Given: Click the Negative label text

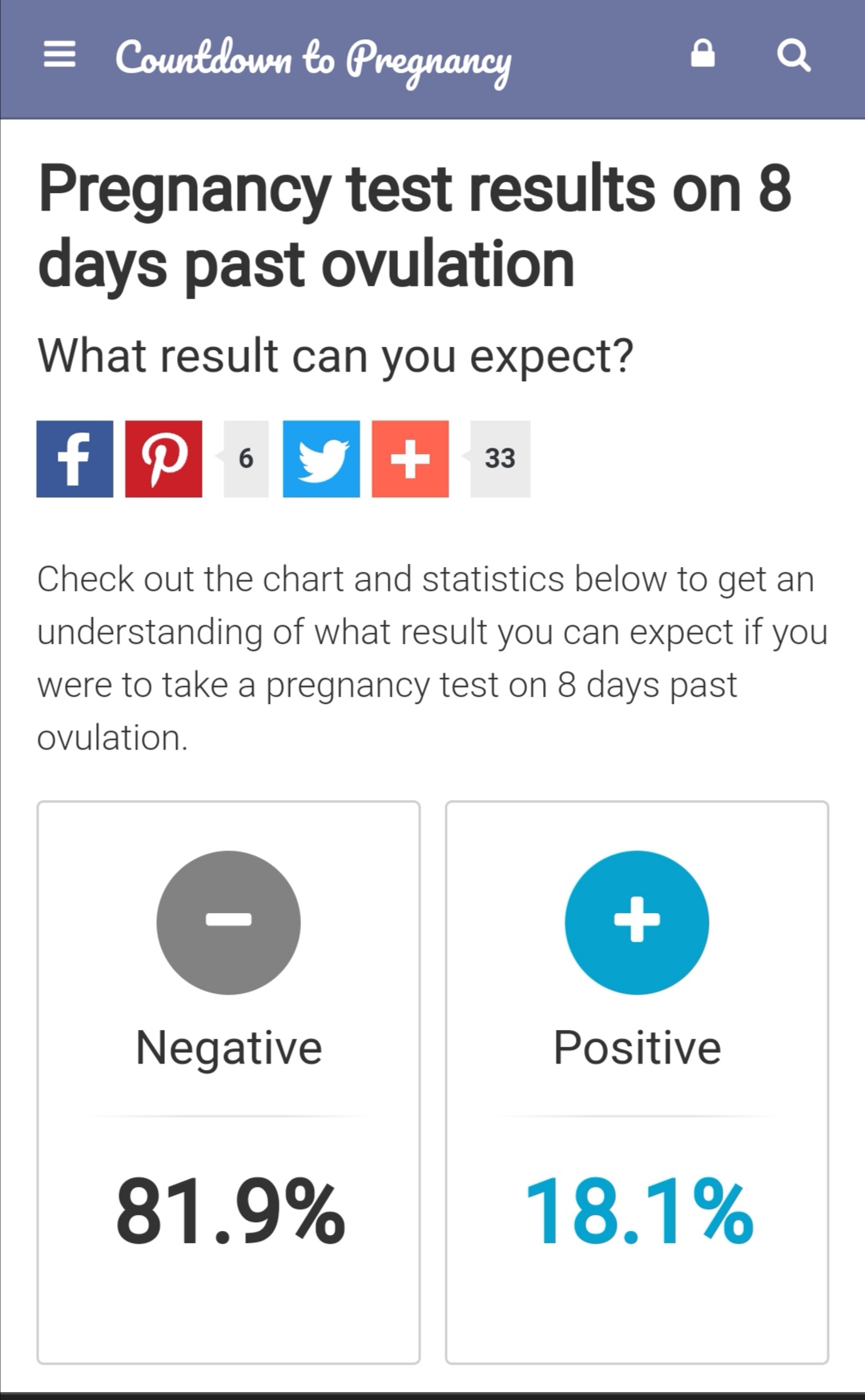Looking at the screenshot, I should click(x=229, y=1048).
